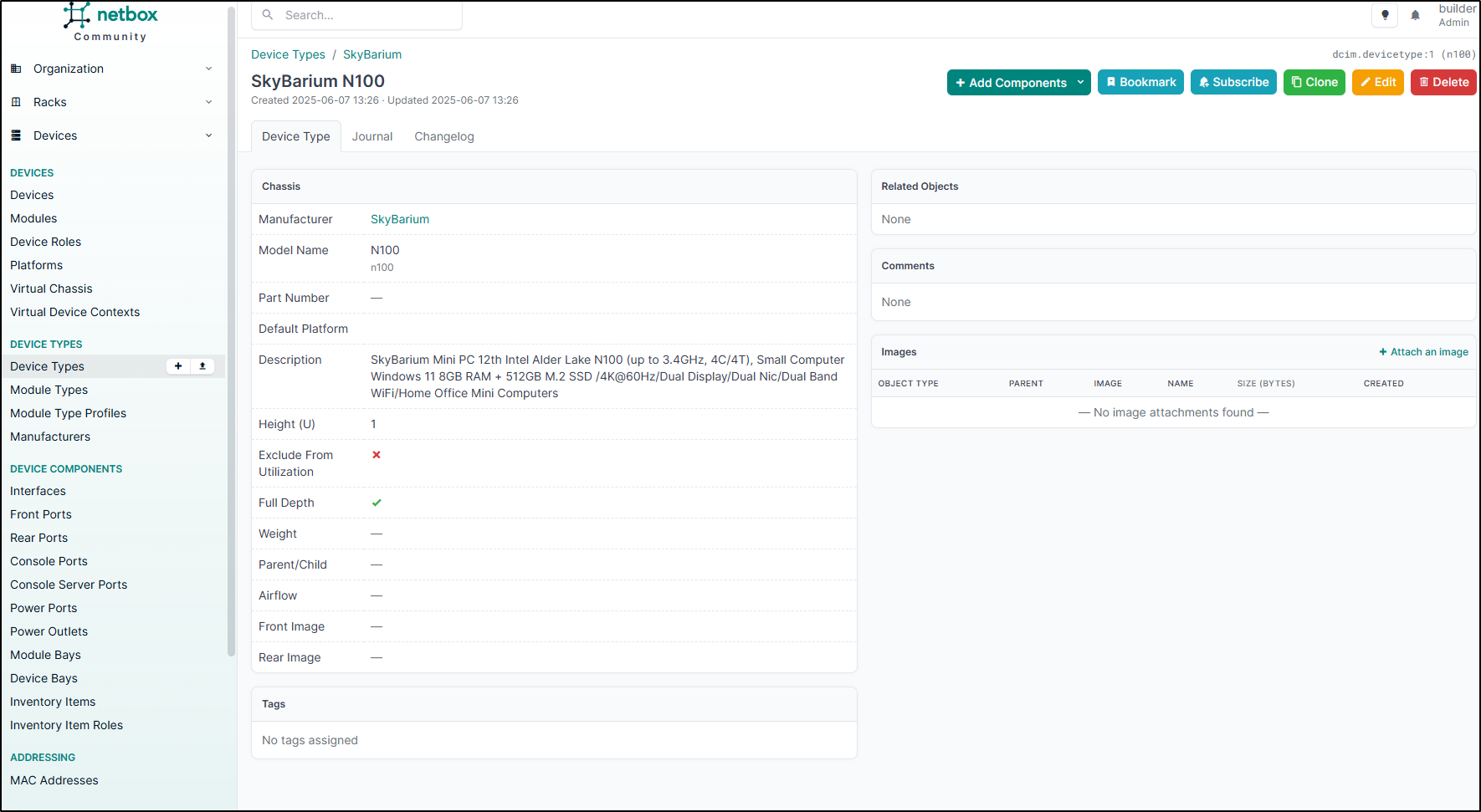Switch to the Journal tab
The height and width of the screenshot is (812, 1481).
(372, 136)
